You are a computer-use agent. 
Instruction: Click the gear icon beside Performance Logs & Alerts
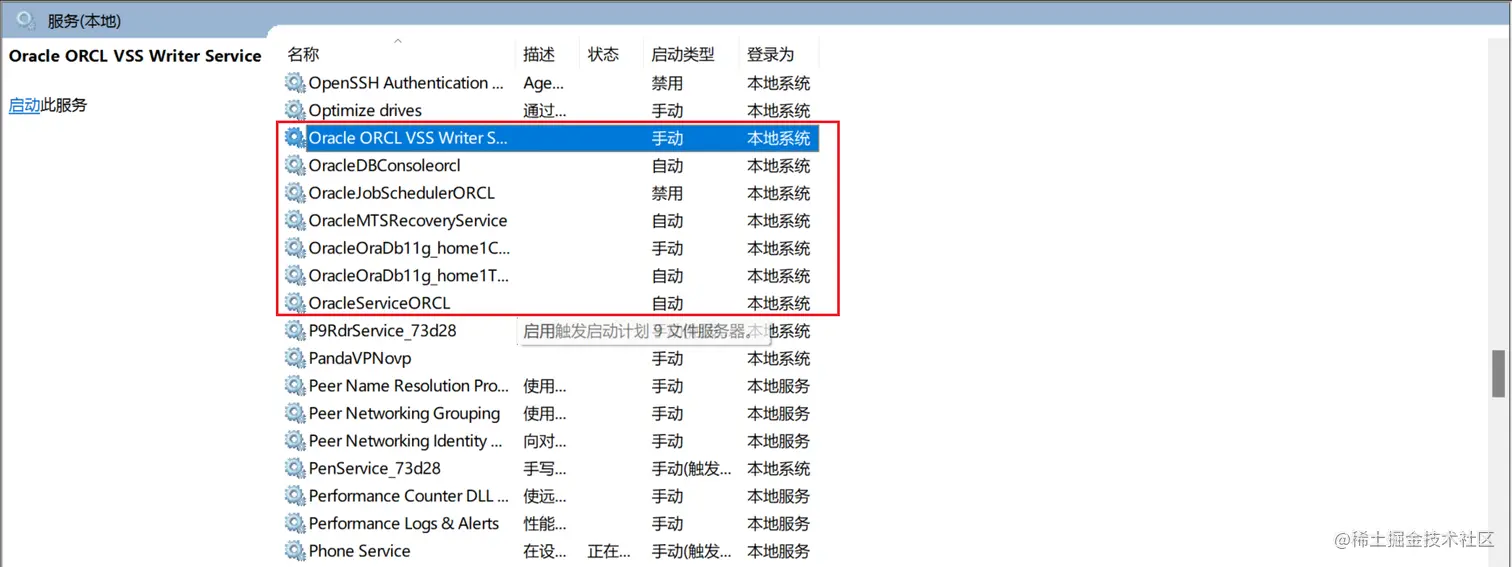pos(295,523)
